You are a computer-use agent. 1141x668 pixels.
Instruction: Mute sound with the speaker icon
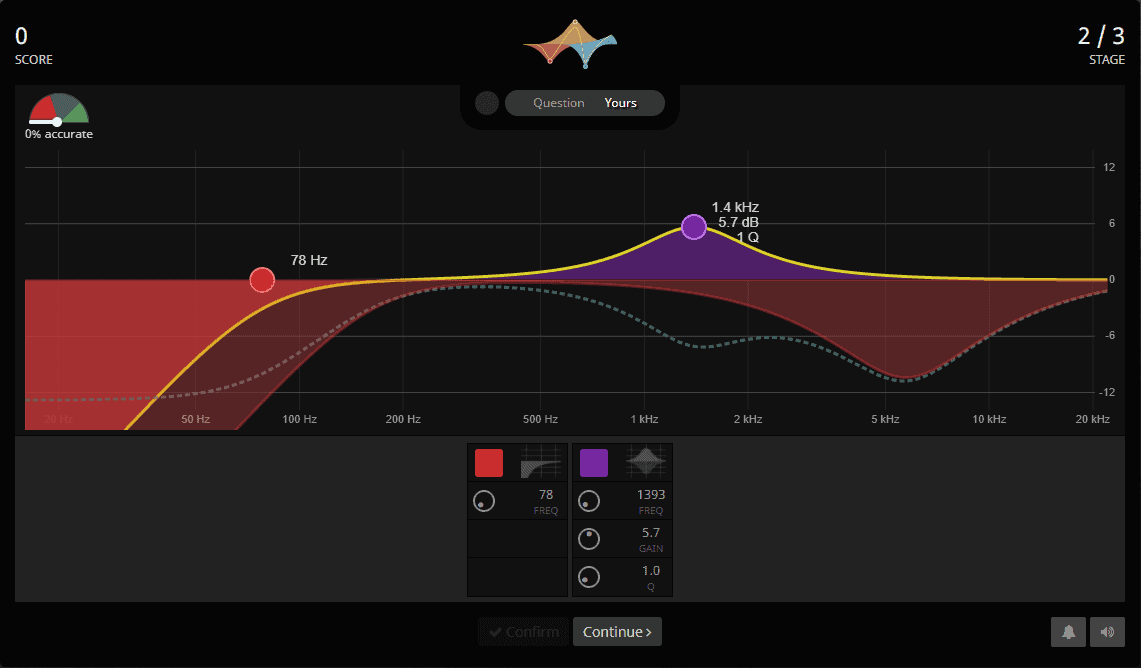point(1107,632)
